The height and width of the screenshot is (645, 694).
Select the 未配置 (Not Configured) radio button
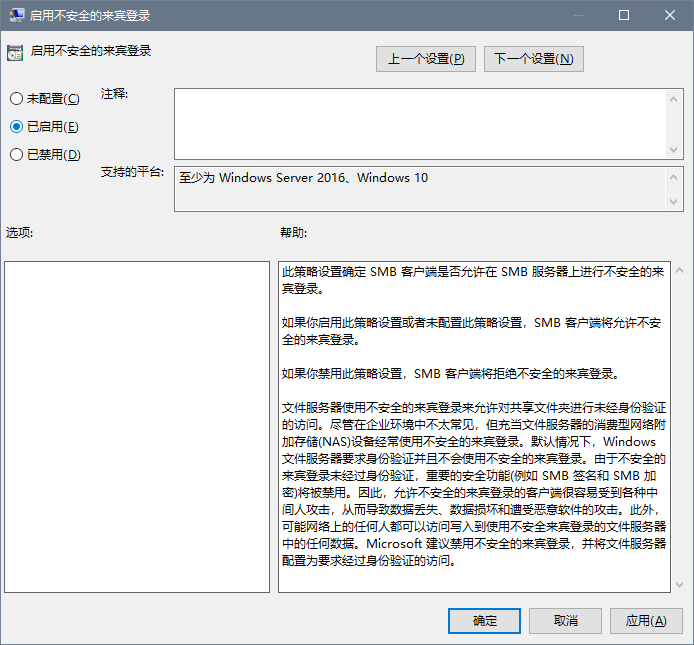click(x=16, y=99)
